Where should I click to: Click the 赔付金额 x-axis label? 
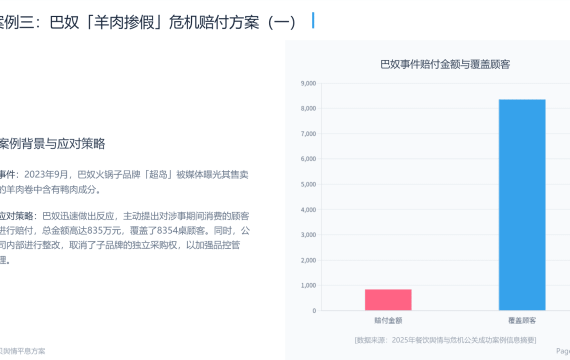pos(388,320)
